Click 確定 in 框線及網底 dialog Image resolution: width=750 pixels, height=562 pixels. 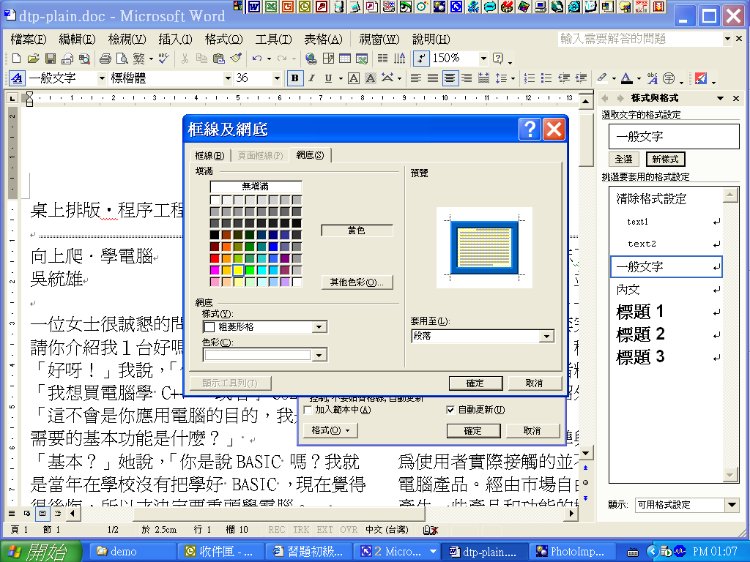point(475,383)
